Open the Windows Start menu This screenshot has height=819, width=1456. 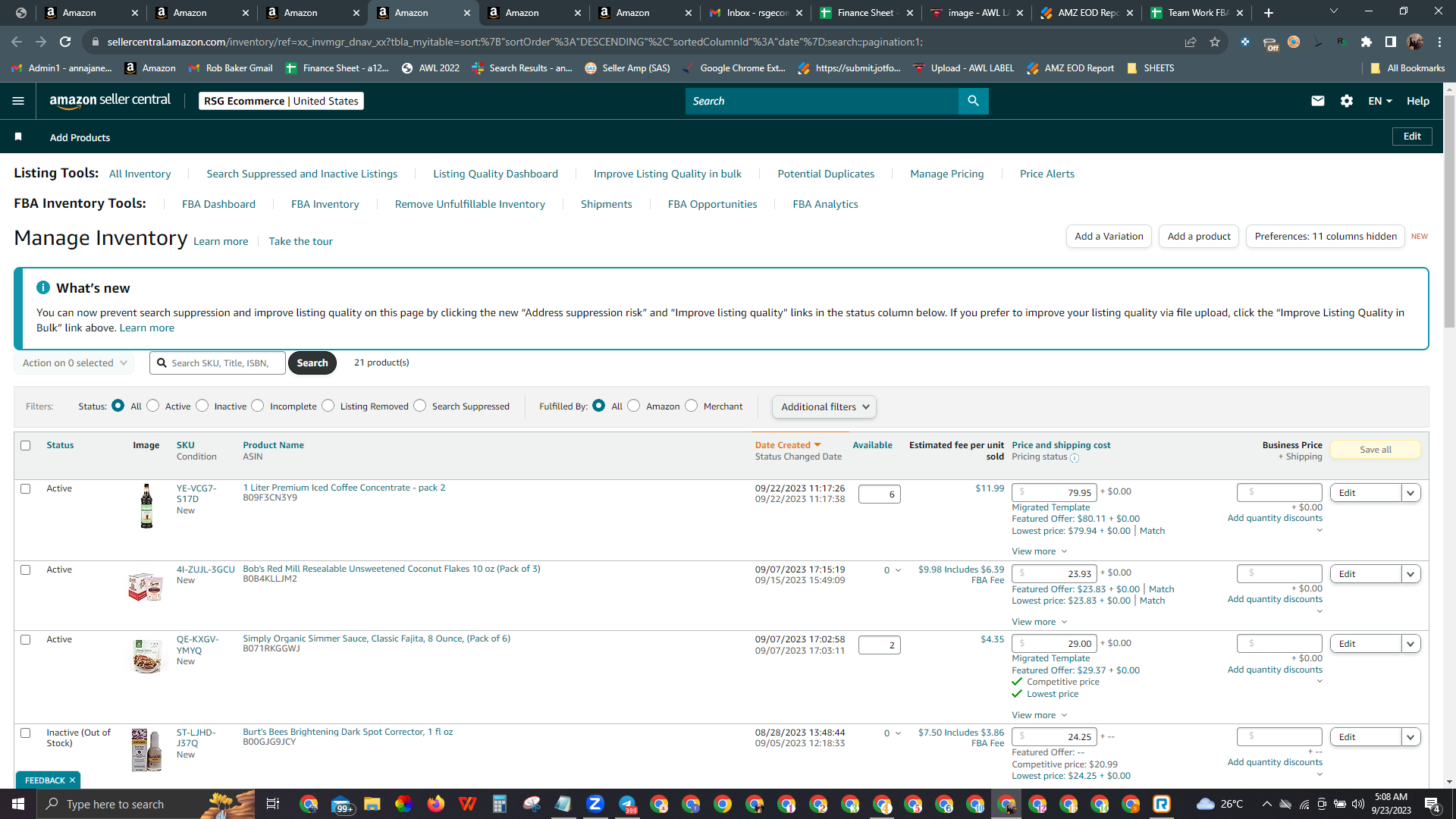pyautogui.click(x=18, y=804)
